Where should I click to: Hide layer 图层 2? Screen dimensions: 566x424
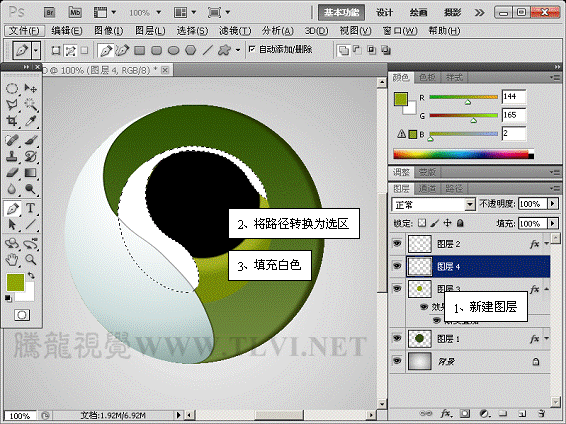coord(397,243)
